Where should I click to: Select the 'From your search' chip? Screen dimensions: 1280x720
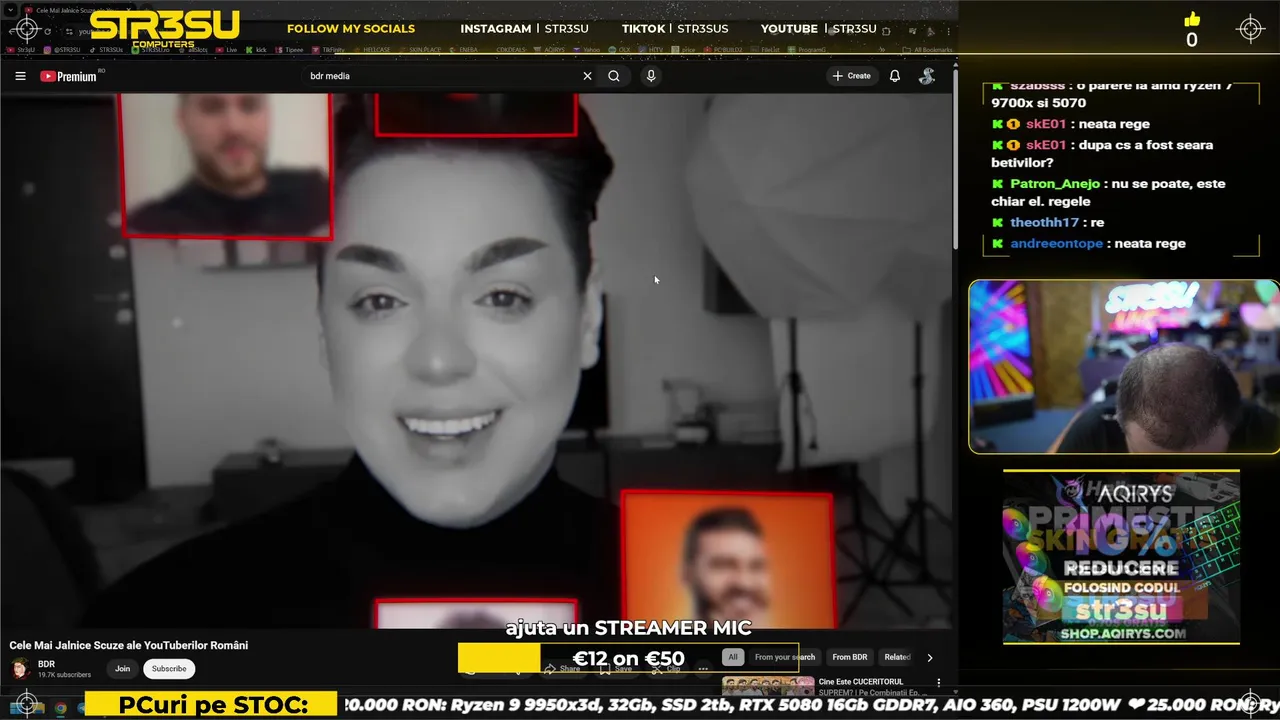(x=785, y=657)
